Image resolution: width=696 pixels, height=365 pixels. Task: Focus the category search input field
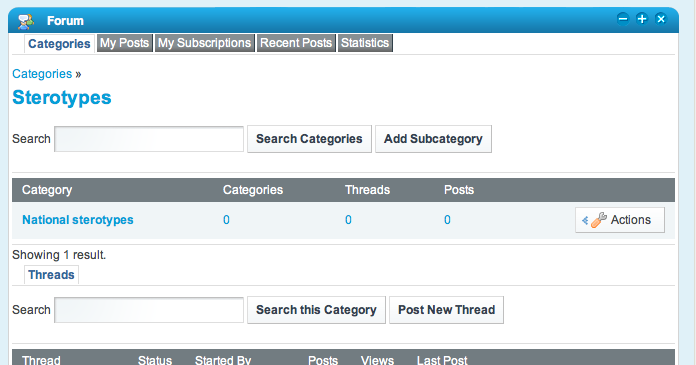tap(149, 139)
